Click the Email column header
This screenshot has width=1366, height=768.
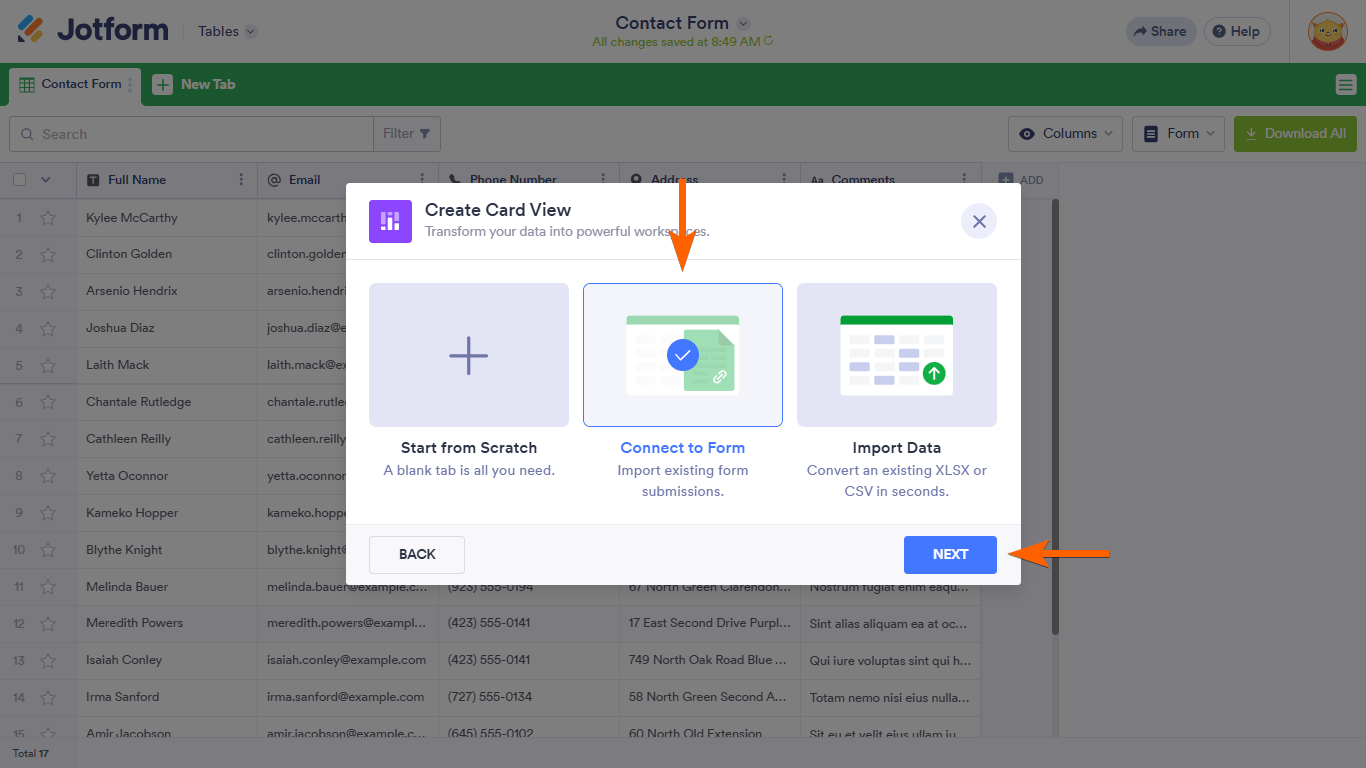(x=348, y=180)
